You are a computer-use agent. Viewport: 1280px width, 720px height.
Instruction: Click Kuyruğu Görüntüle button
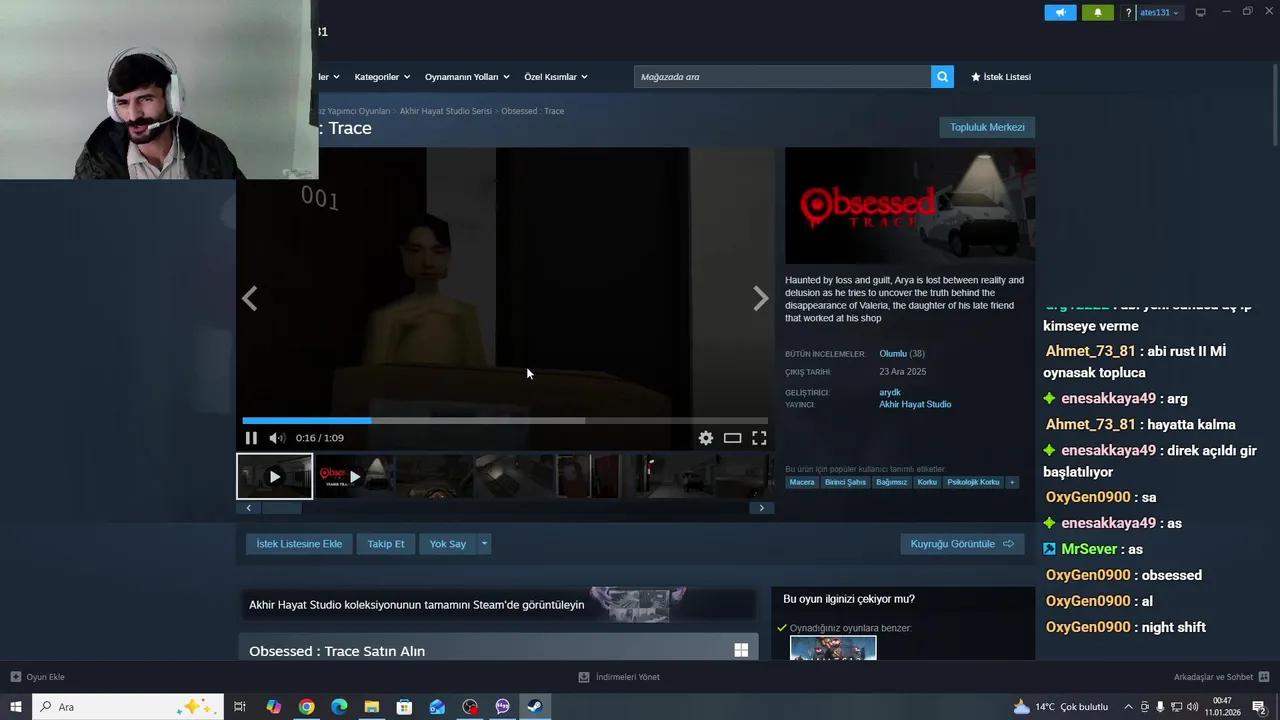(x=962, y=544)
